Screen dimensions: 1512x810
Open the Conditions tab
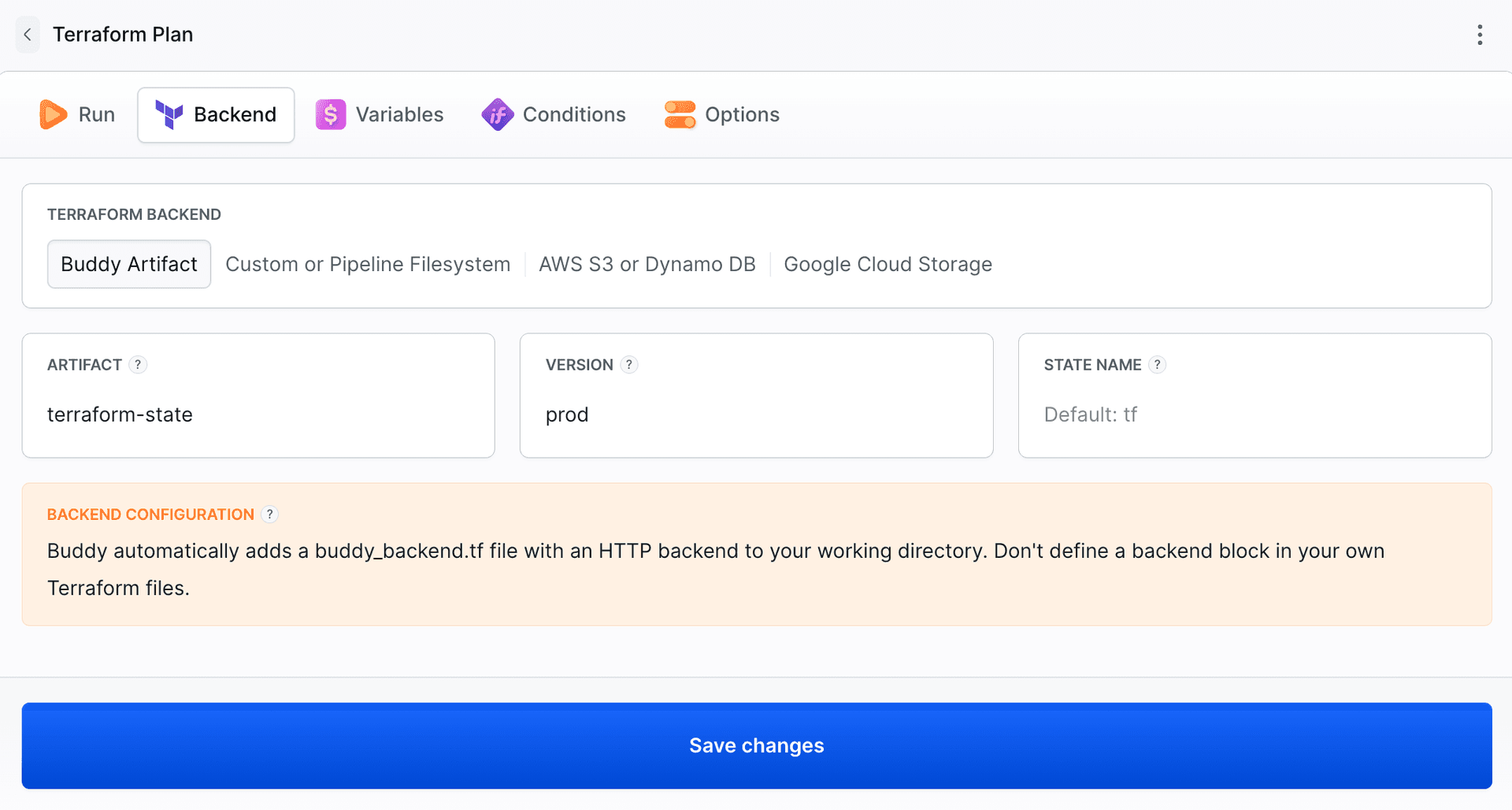click(x=554, y=115)
